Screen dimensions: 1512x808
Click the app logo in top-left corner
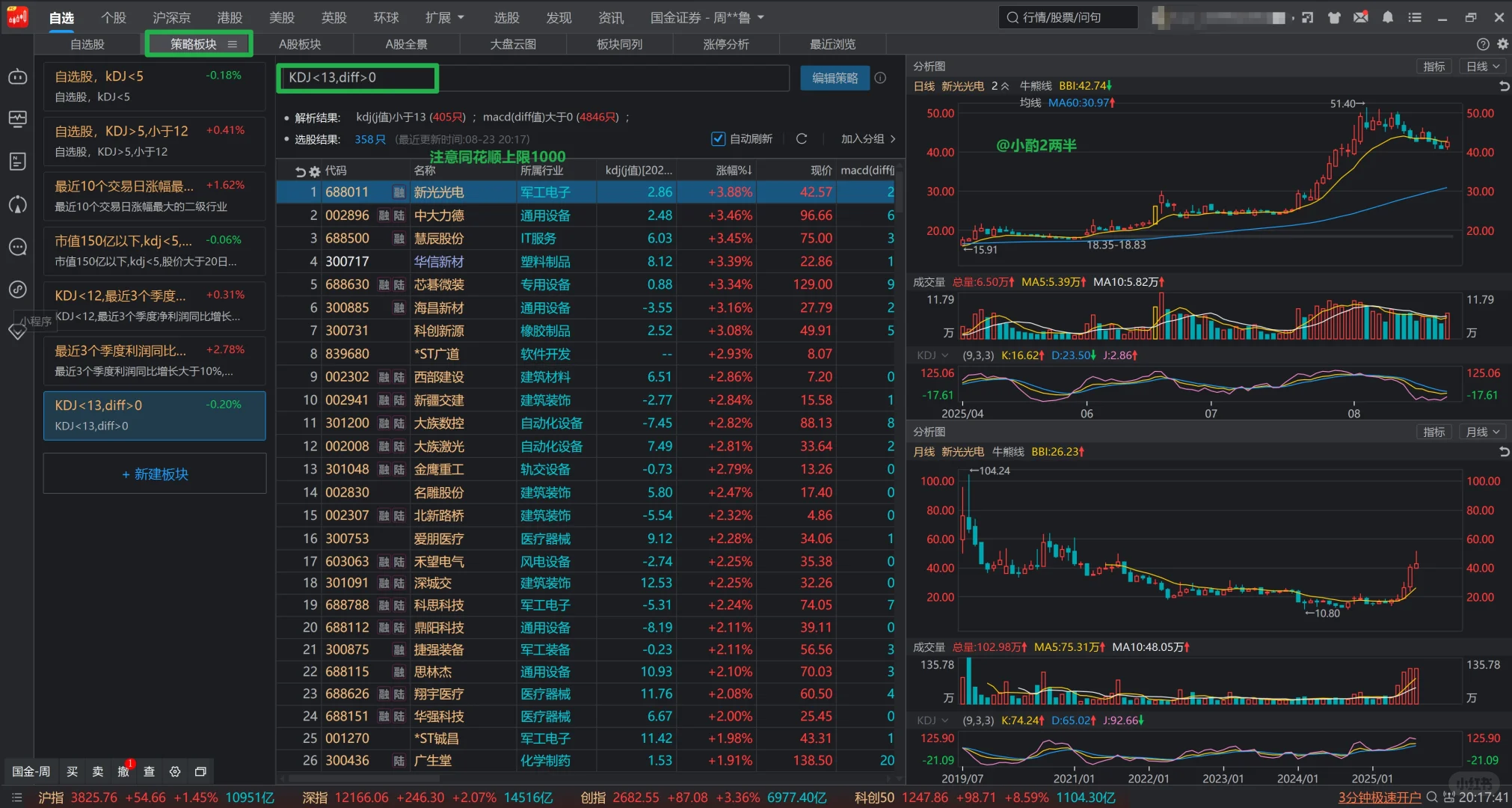point(17,16)
